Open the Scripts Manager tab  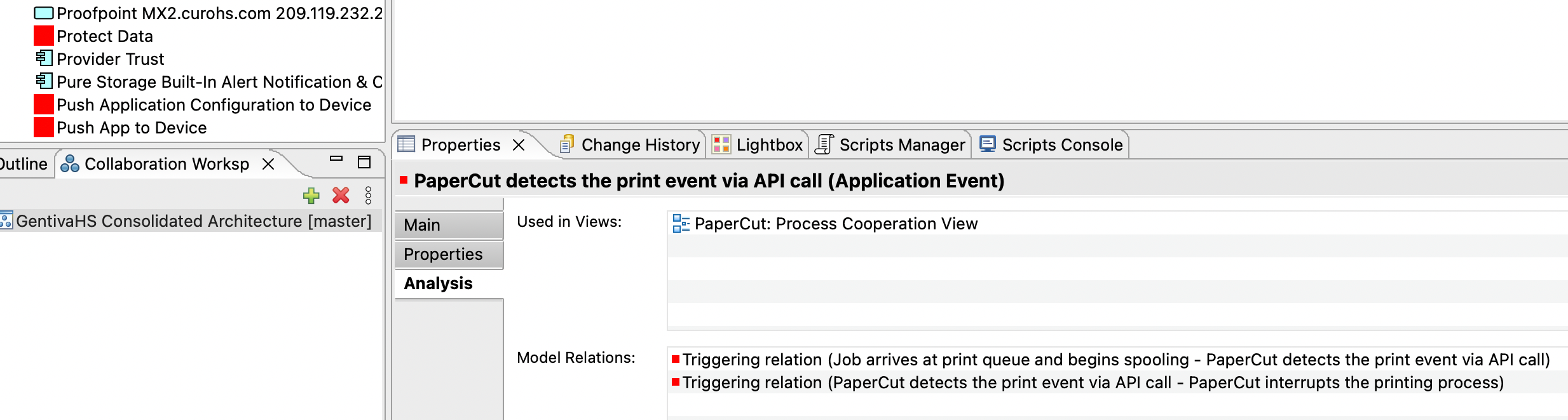click(903, 144)
